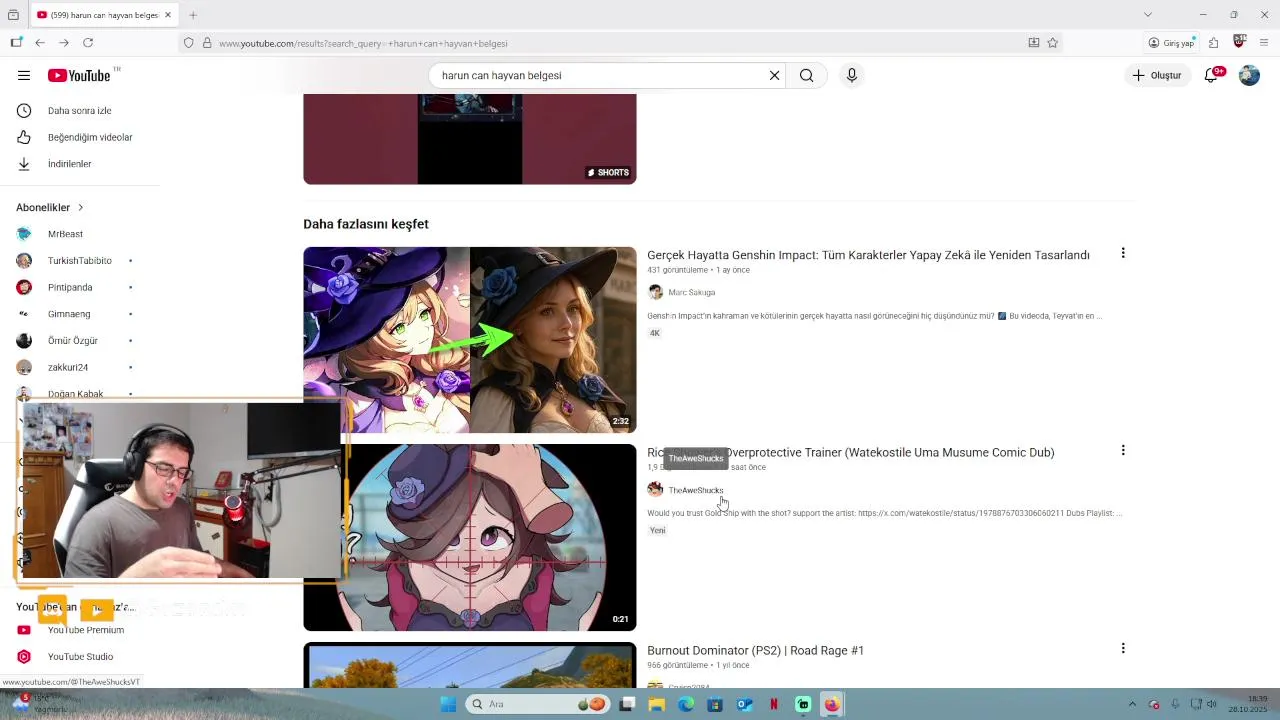Play the Genshin Impact video thumbnail
This screenshot has height=720, width=1280.
pyautogui.click(x=470, y=340)
